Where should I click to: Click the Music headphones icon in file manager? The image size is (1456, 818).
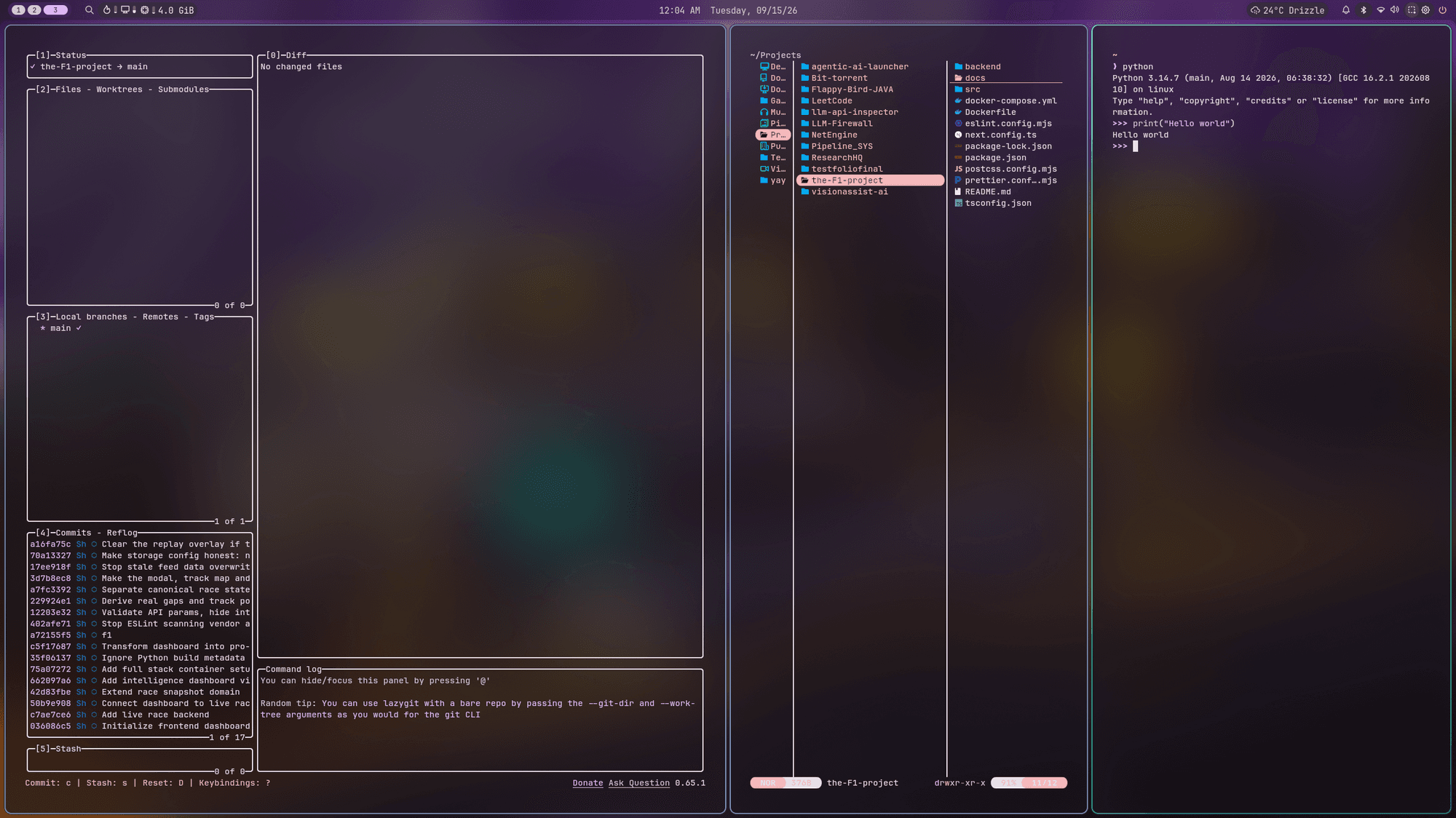click(x=764, y=112)
